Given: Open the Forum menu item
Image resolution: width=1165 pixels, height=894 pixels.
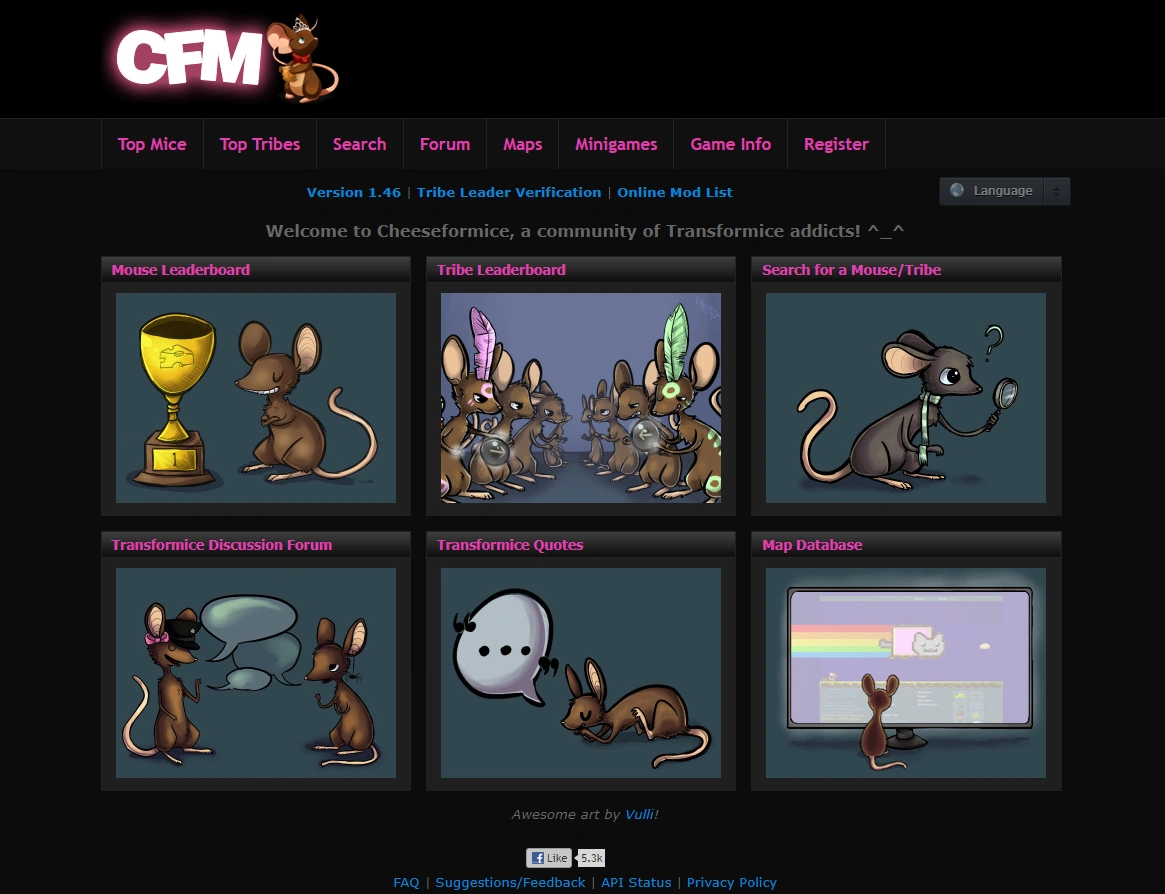Looking at the screenshot, I should [x=445, y=144].
